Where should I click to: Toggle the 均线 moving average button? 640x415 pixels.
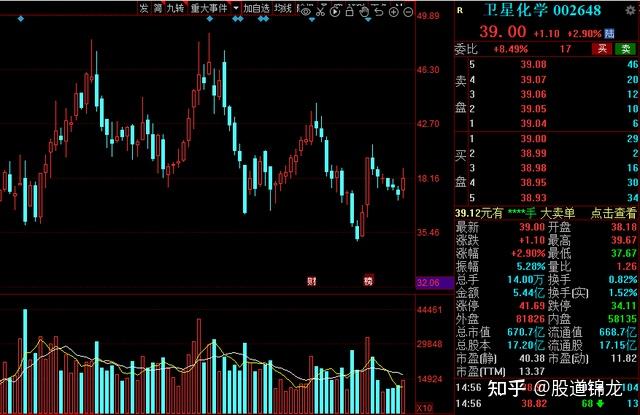(x=283, y=8)
